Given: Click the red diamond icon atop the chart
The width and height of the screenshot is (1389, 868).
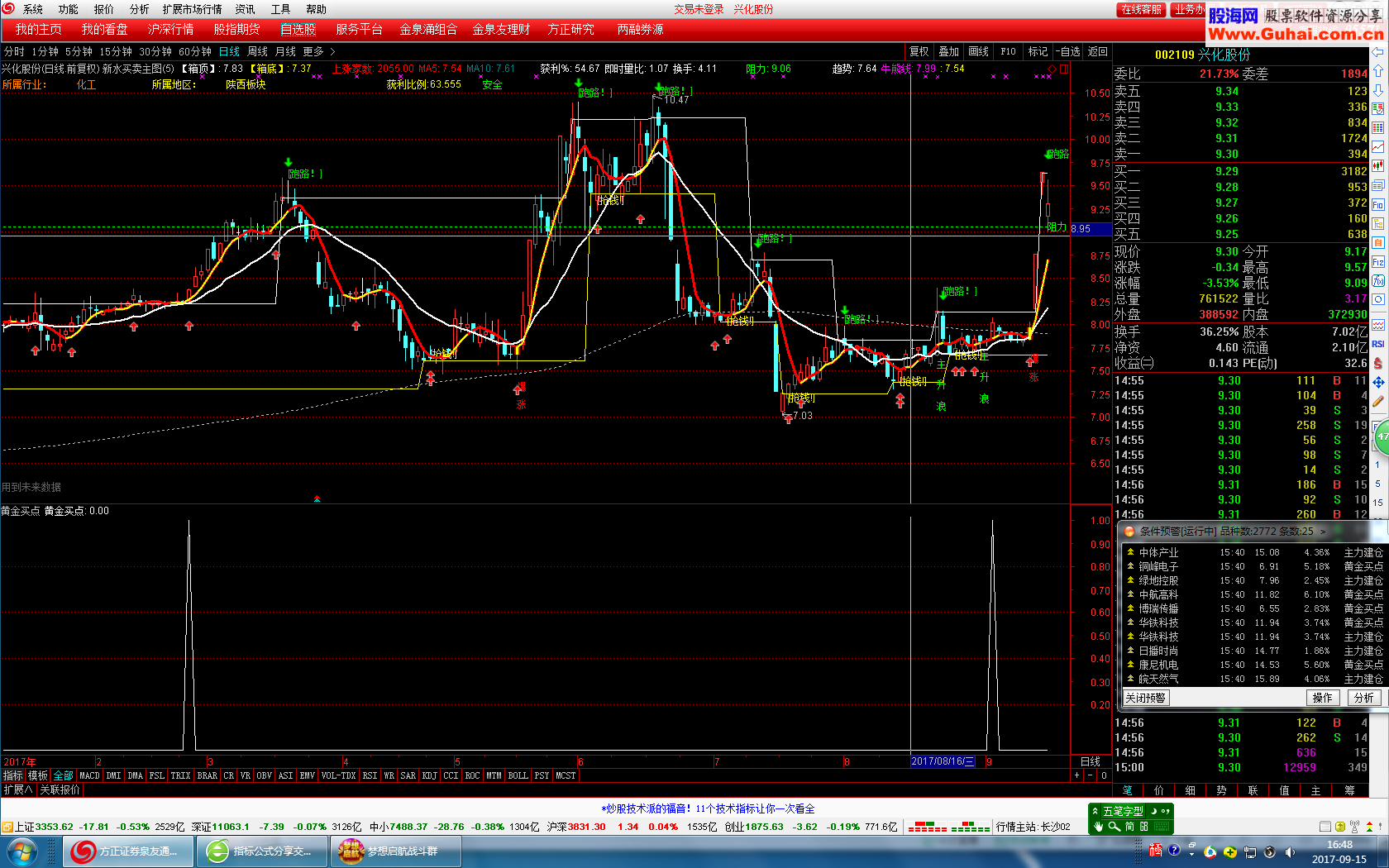Looking at the screenshot, I should pos(1052,69).
